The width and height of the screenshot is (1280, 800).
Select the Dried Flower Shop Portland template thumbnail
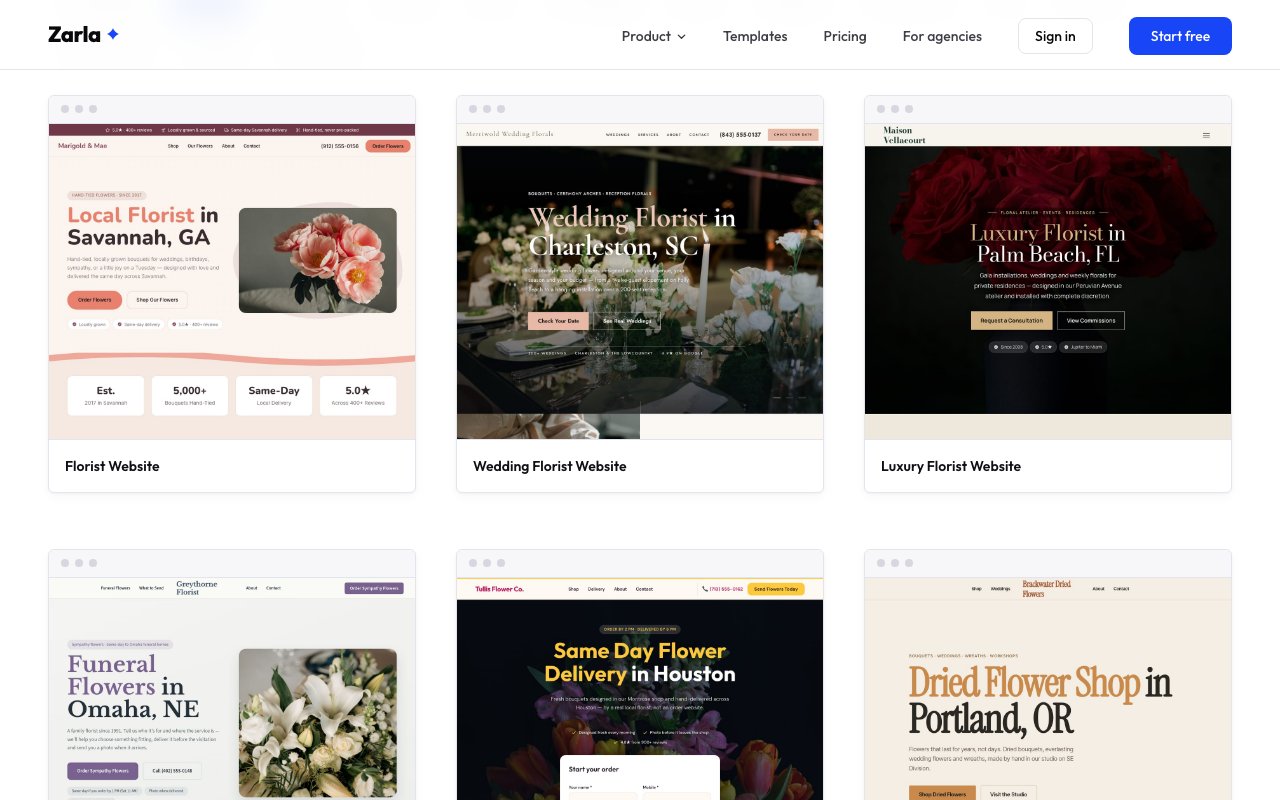tap(1048, 689)
